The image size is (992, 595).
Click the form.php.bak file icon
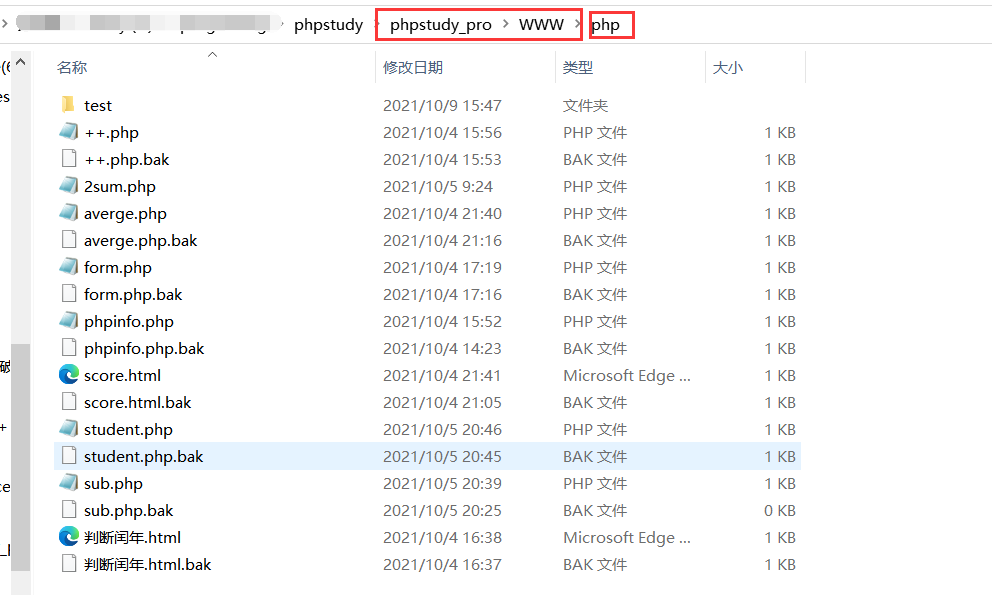coord(68,293)
